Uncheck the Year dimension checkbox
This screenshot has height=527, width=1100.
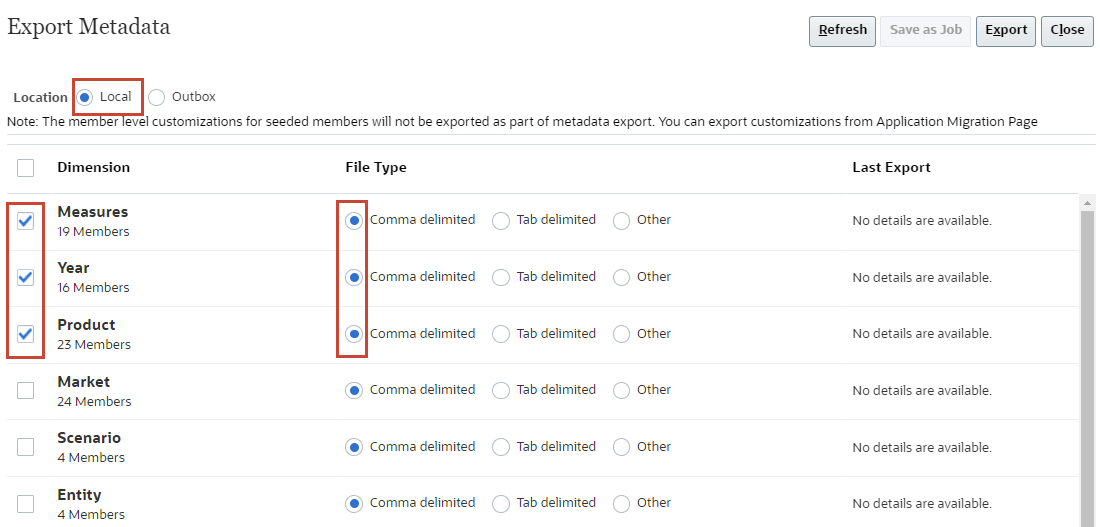(x=26, y=277)
